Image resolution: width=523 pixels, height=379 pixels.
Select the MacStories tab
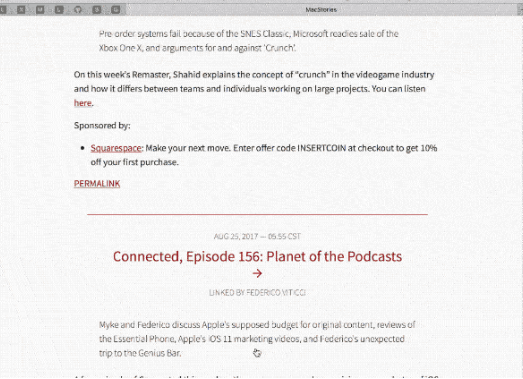[x=321, y=10]
